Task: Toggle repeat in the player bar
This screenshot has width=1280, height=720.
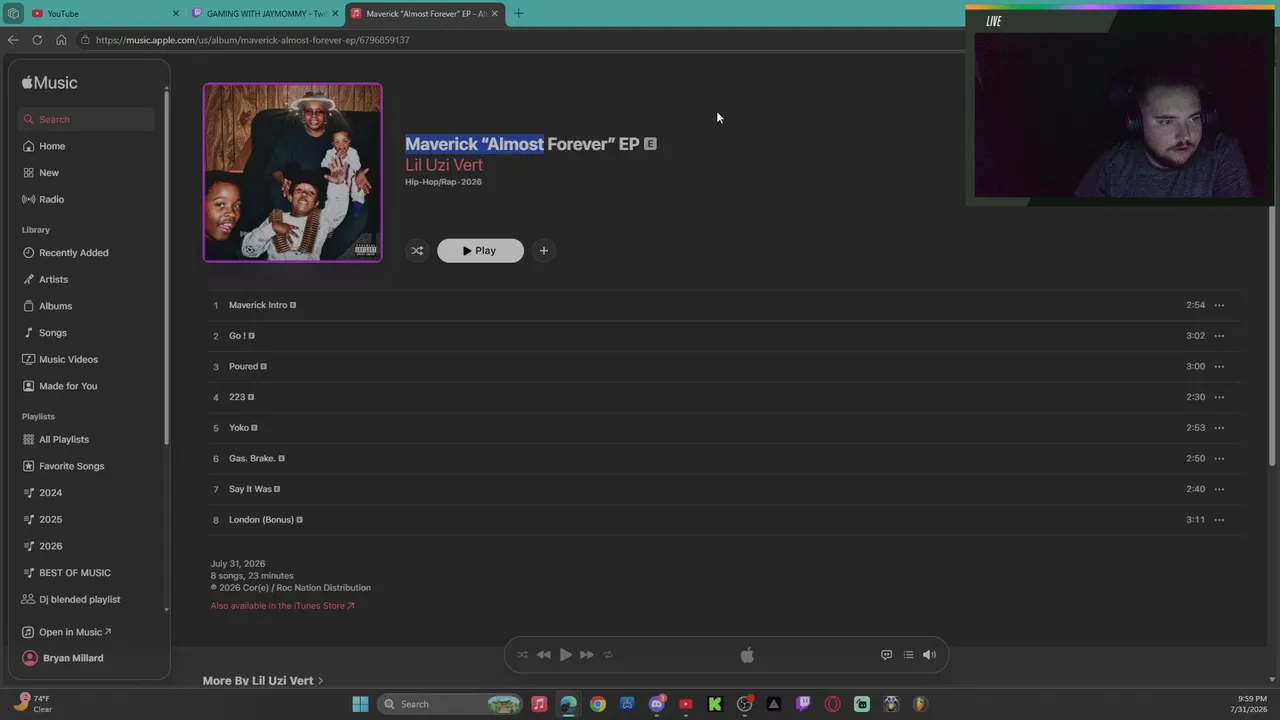Action: 607,655
